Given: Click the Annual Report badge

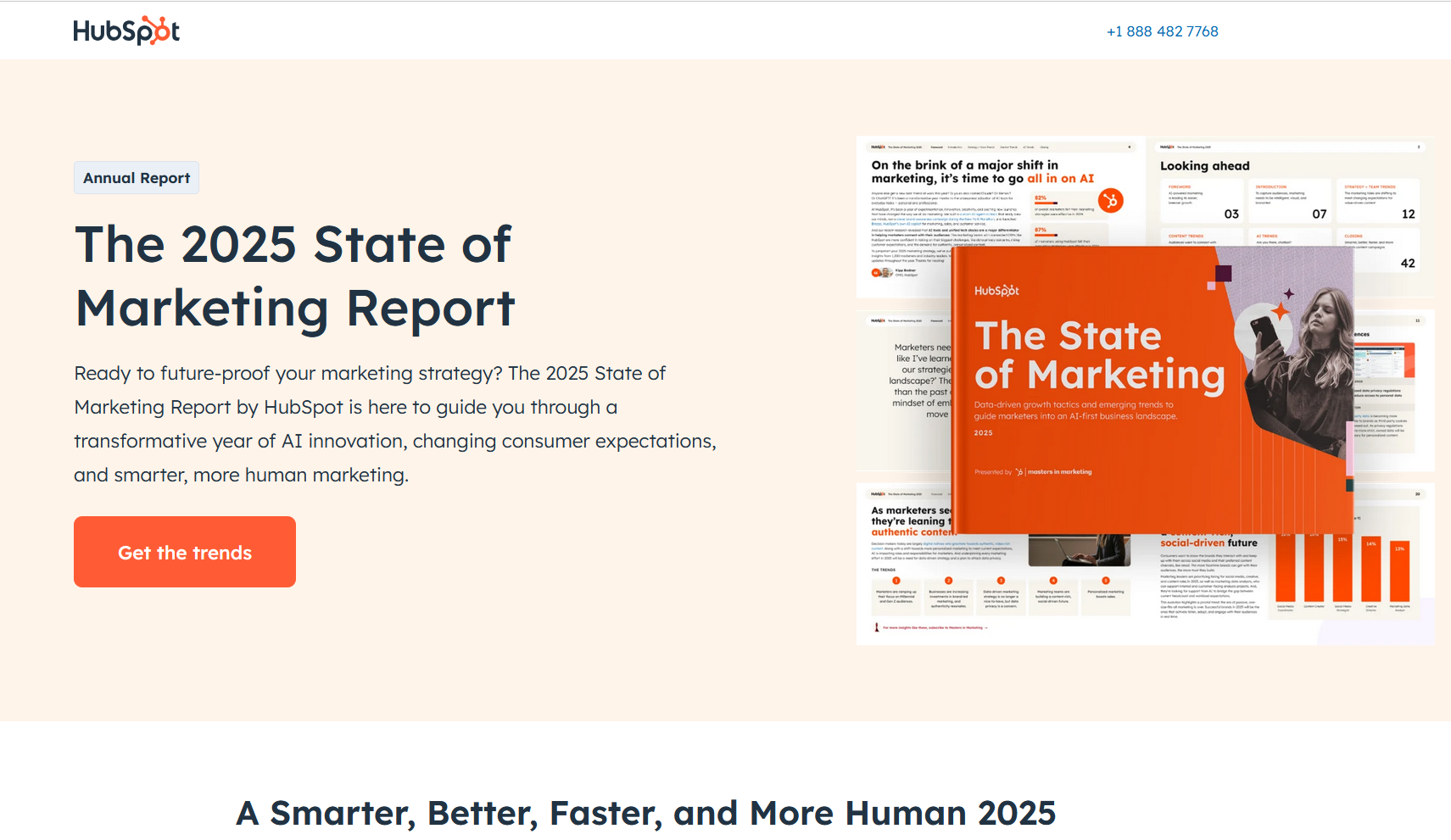Looking at the screenshot, I should point(137,178).
